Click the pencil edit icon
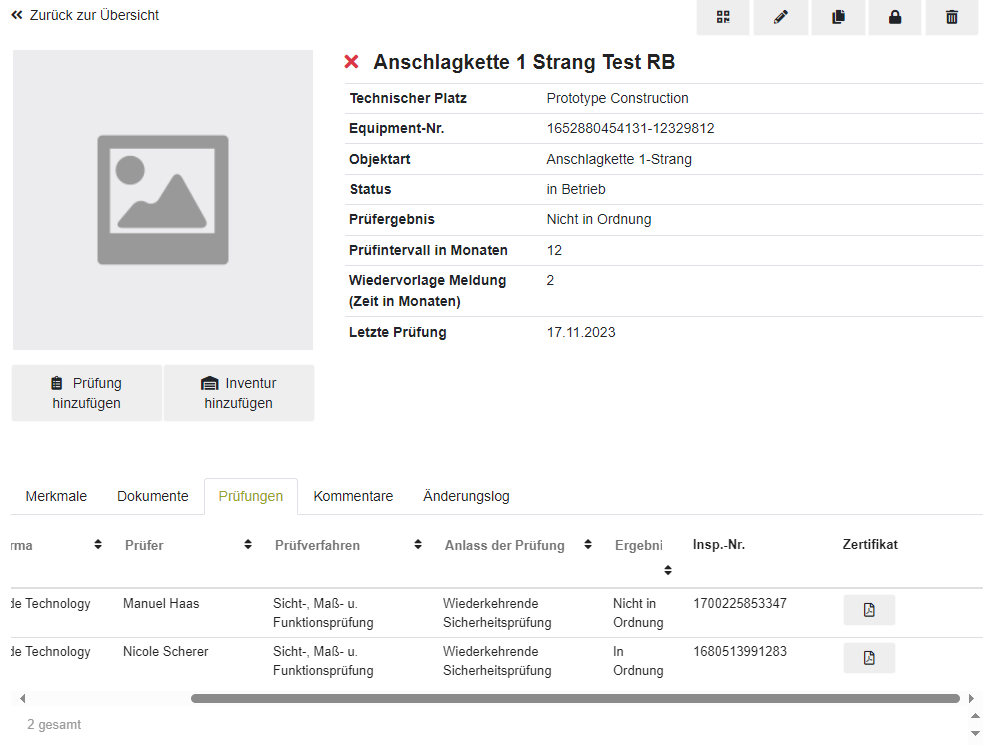Image resolution: width=994 pixels, height=749 pixels. 781,17
